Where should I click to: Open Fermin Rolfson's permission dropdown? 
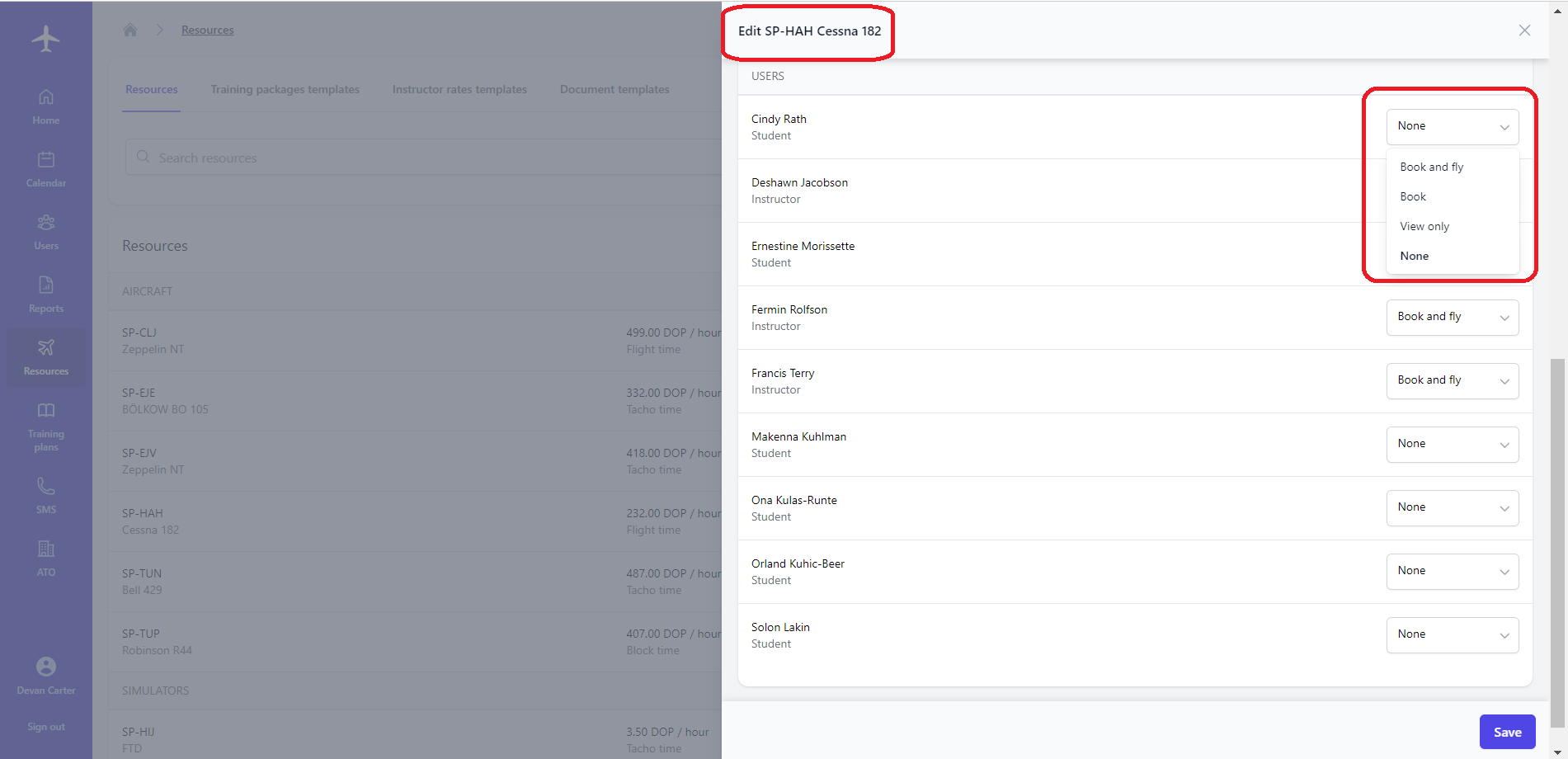tap(1452, 317)
